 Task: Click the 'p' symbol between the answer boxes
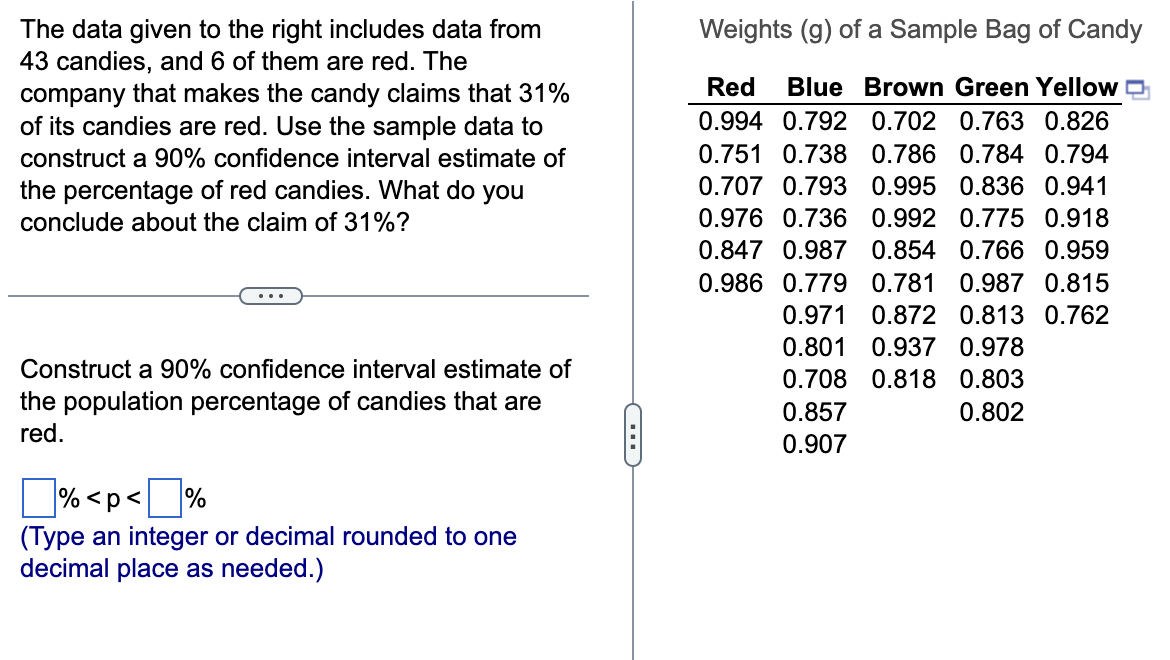click(x=113, y=497)
